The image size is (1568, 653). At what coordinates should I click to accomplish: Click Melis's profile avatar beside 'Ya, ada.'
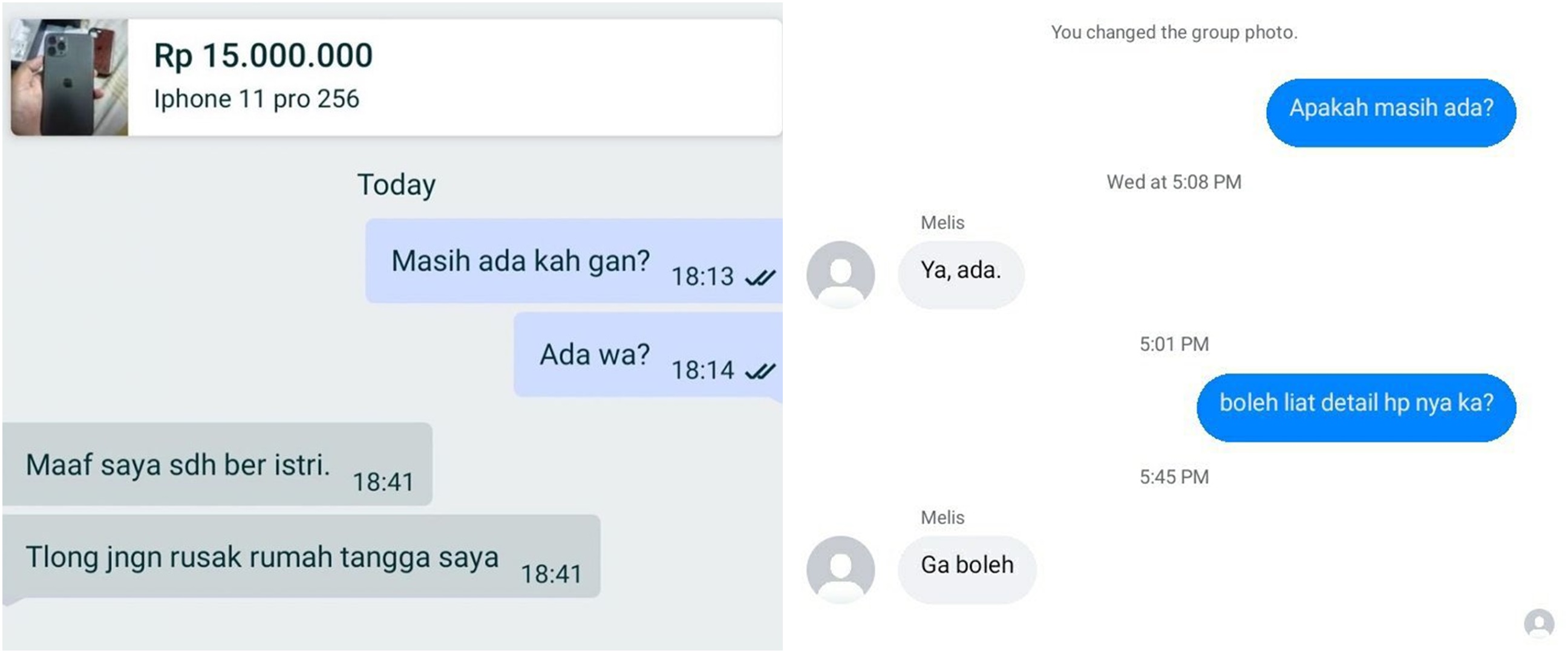pos(841,275)
